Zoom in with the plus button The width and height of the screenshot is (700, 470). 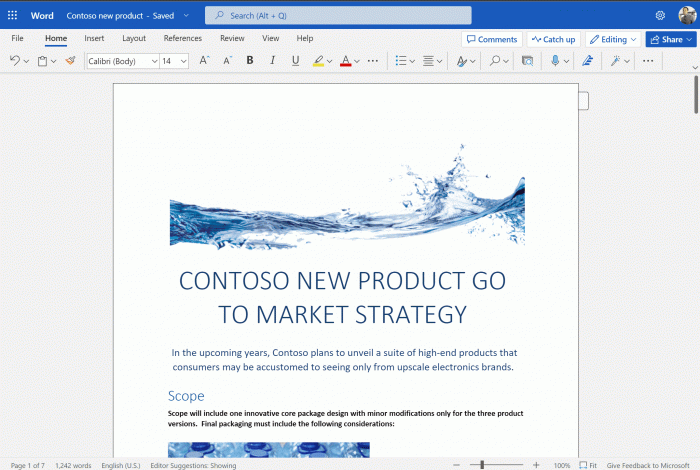tap(536, 465)
